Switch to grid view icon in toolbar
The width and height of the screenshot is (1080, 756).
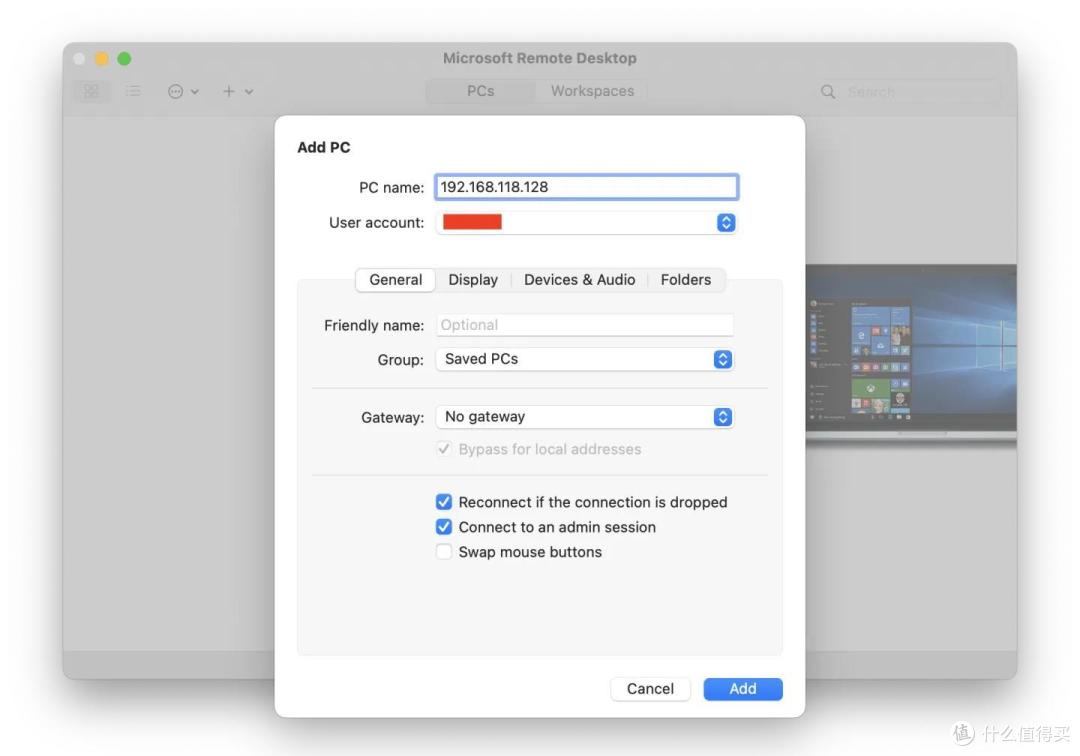pyautogui.click(x=91, y=91)
